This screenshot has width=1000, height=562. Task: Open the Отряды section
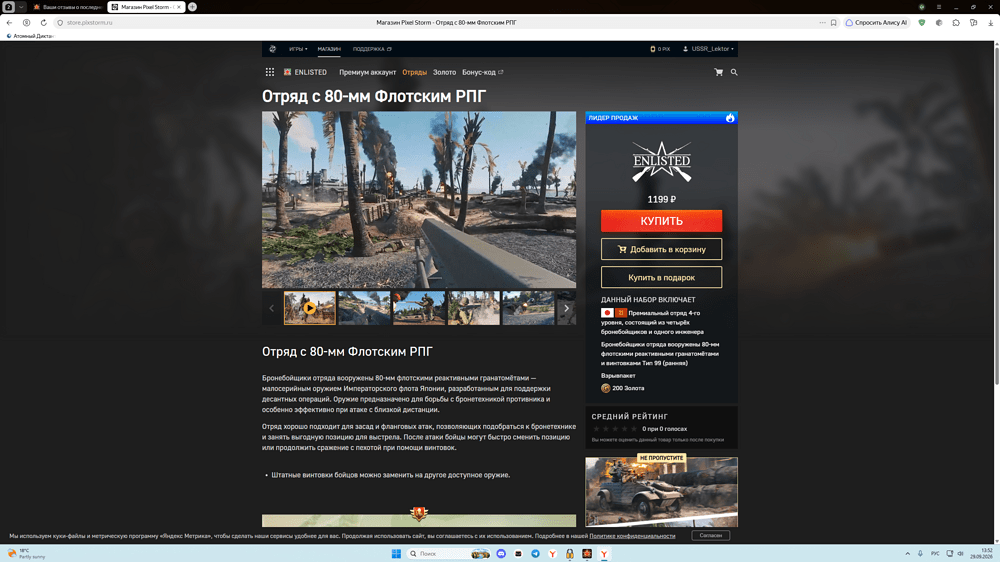[x=414, y=72]
